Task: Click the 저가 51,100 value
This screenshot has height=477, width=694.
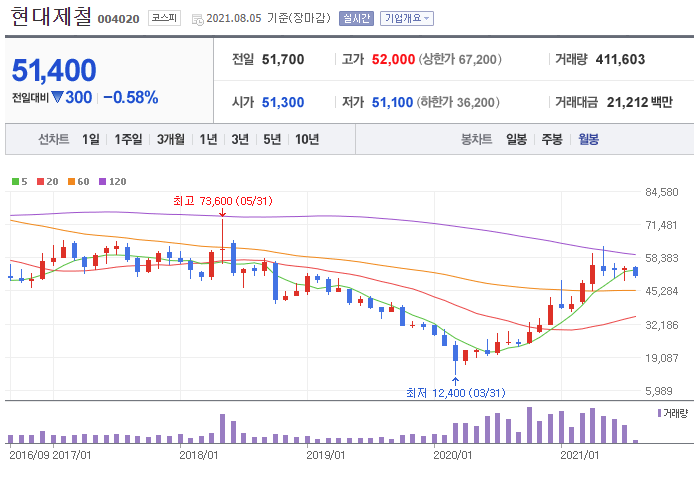Action: [x=392, y=102]
